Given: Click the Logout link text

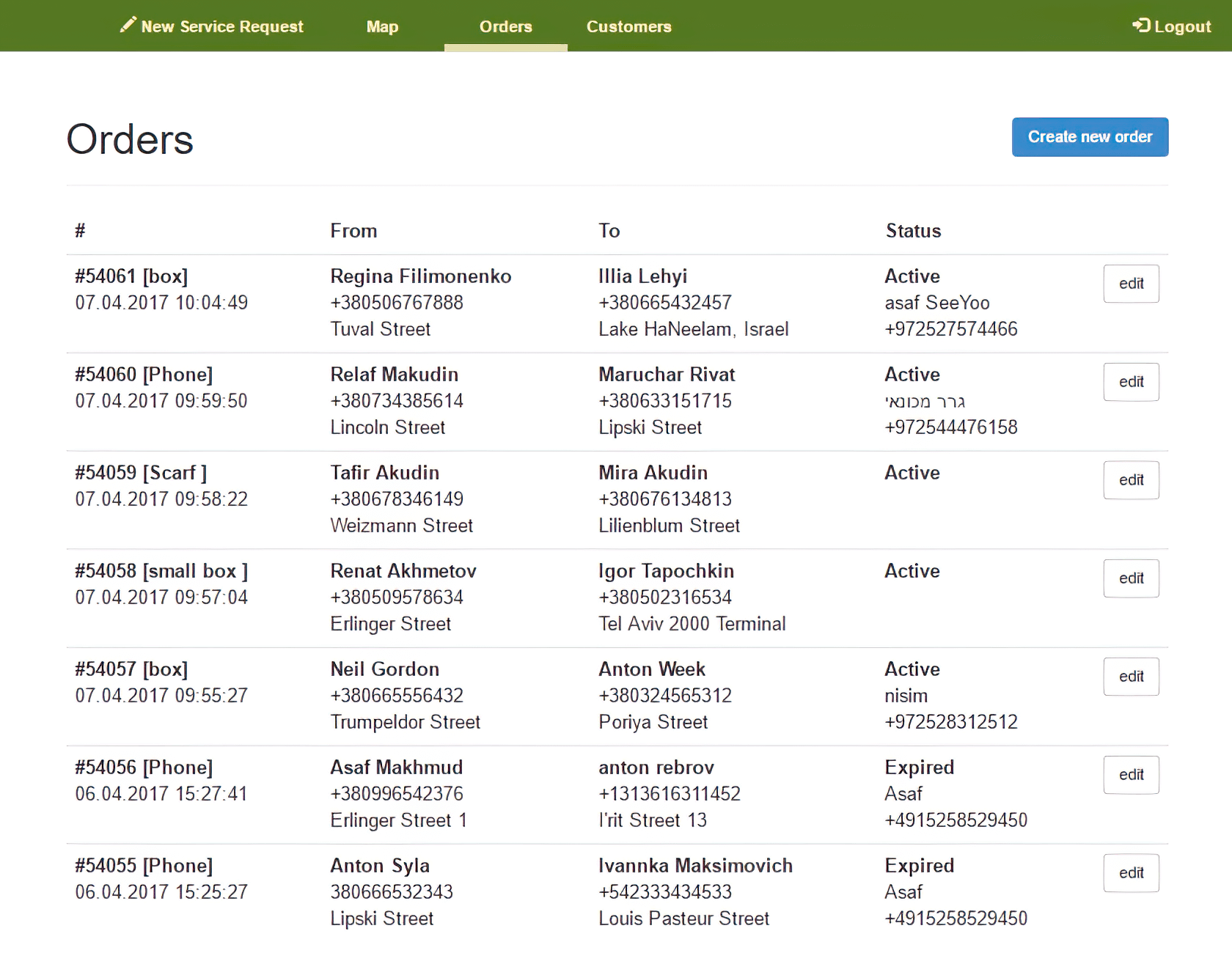Looking at the screenshot, I should pos(1181,26).
